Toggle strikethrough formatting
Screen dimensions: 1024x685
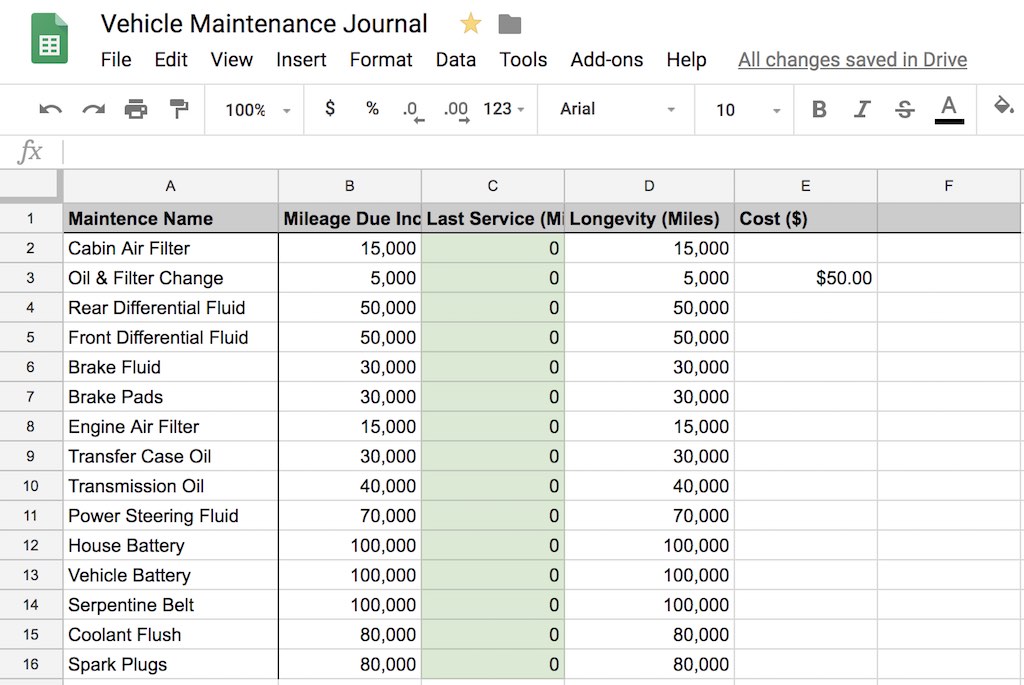tap(904, 110)
